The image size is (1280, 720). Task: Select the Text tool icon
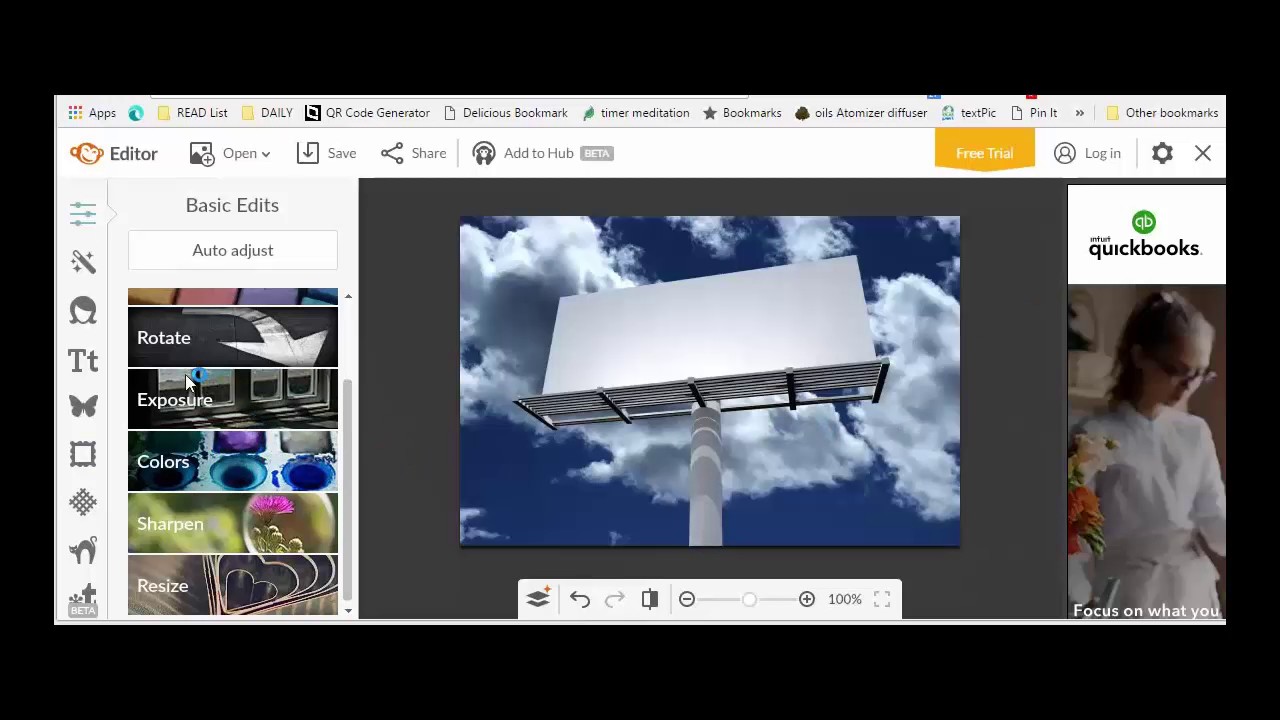83,360
